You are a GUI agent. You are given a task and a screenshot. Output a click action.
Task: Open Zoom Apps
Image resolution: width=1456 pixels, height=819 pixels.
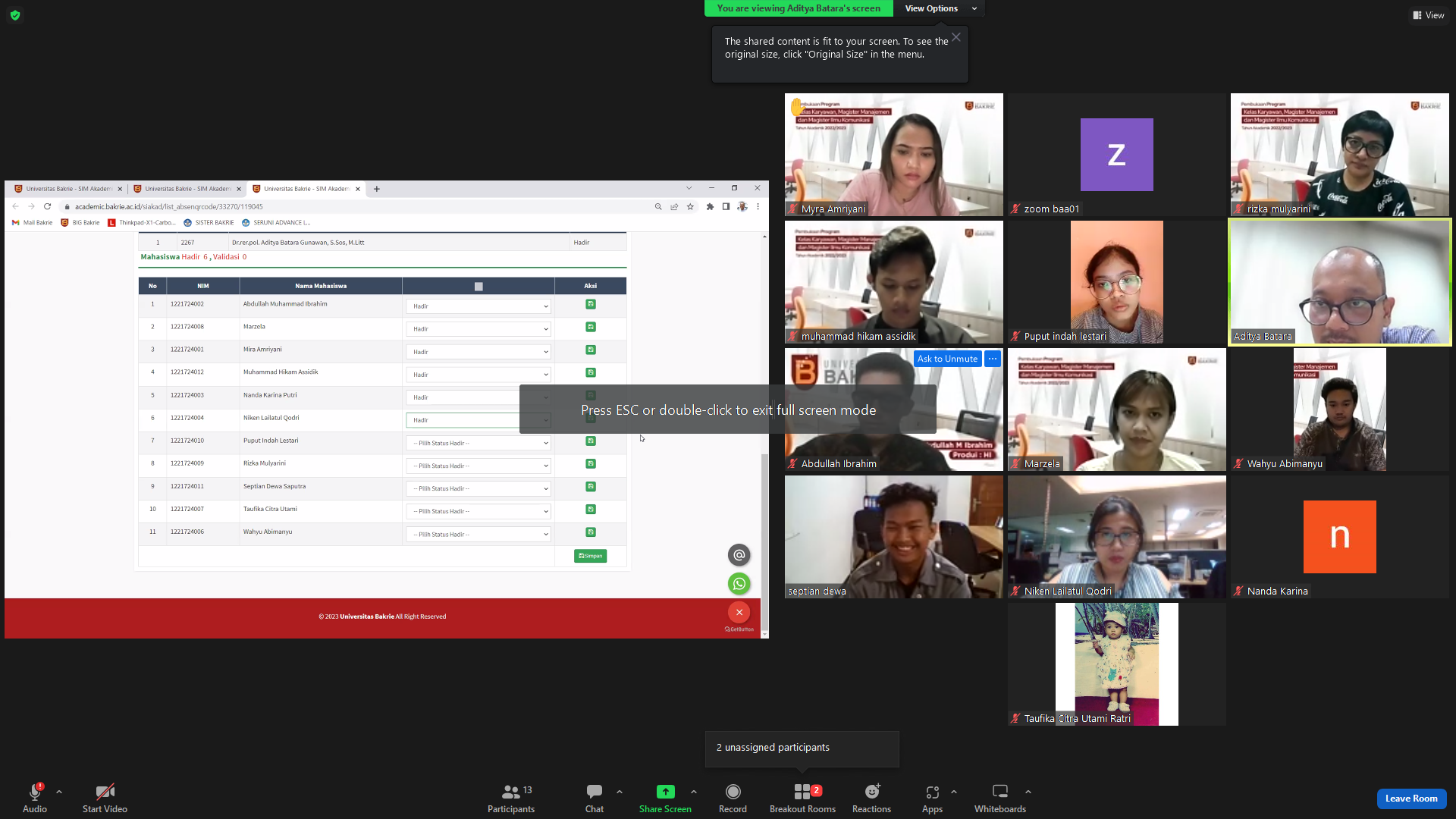point(932,798)
